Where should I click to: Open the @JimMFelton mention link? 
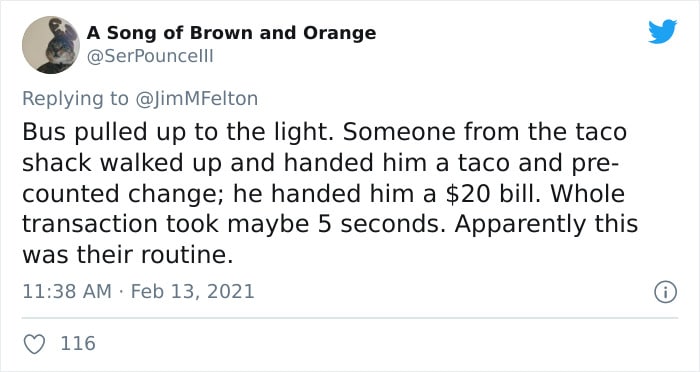tap(196, 99)
